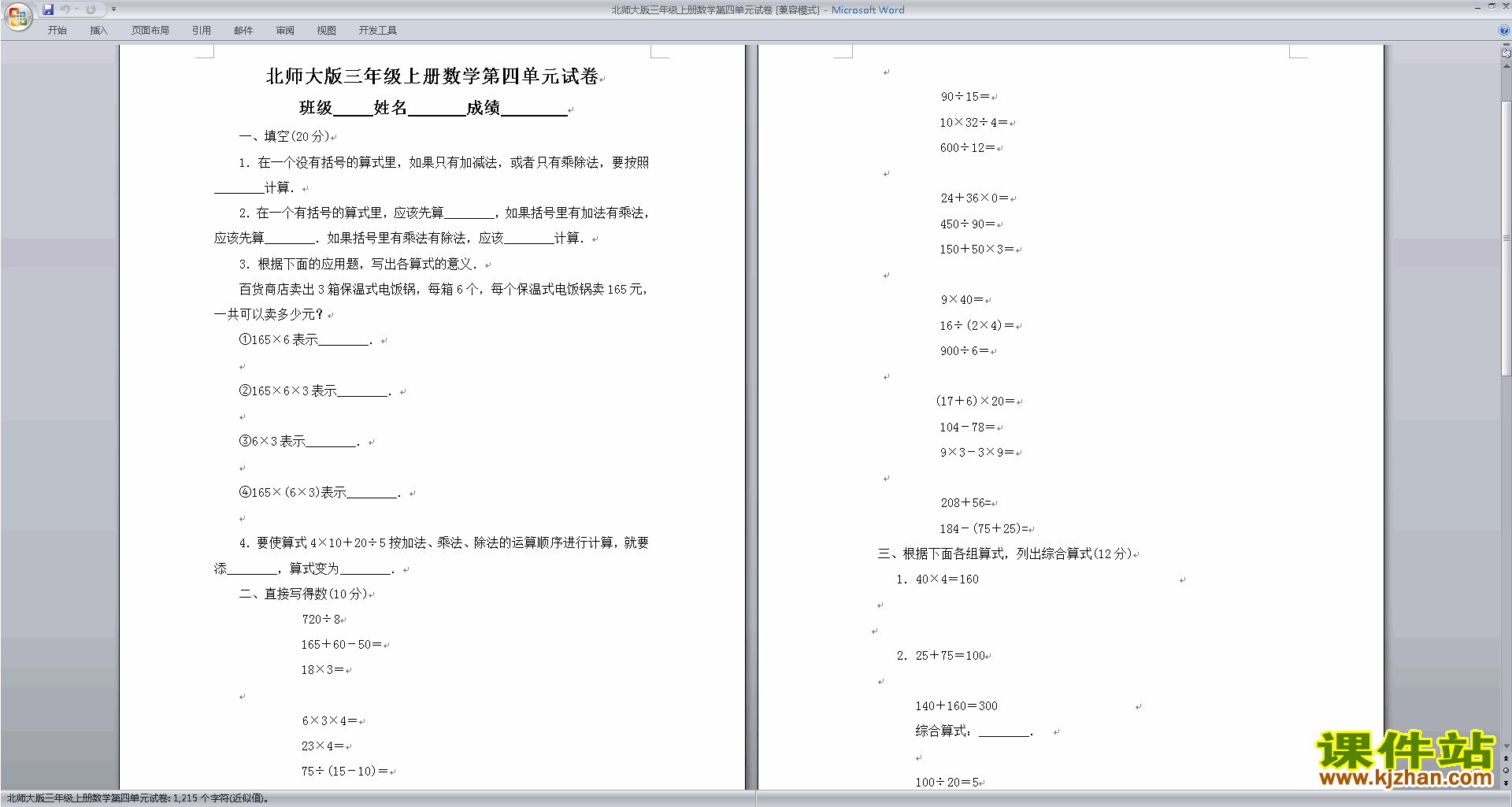Toggle the ruler icon above scrollbar

(x=1506, y=54)
